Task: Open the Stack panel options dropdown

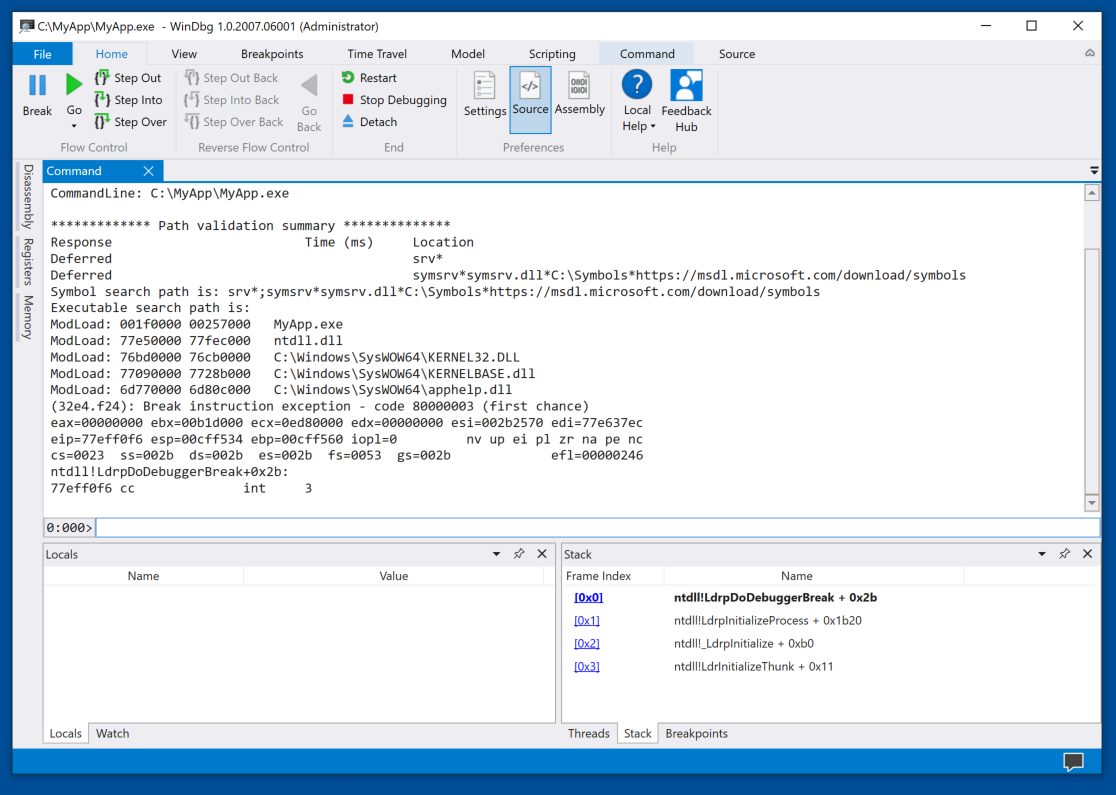Action: tap(1042, 554)
